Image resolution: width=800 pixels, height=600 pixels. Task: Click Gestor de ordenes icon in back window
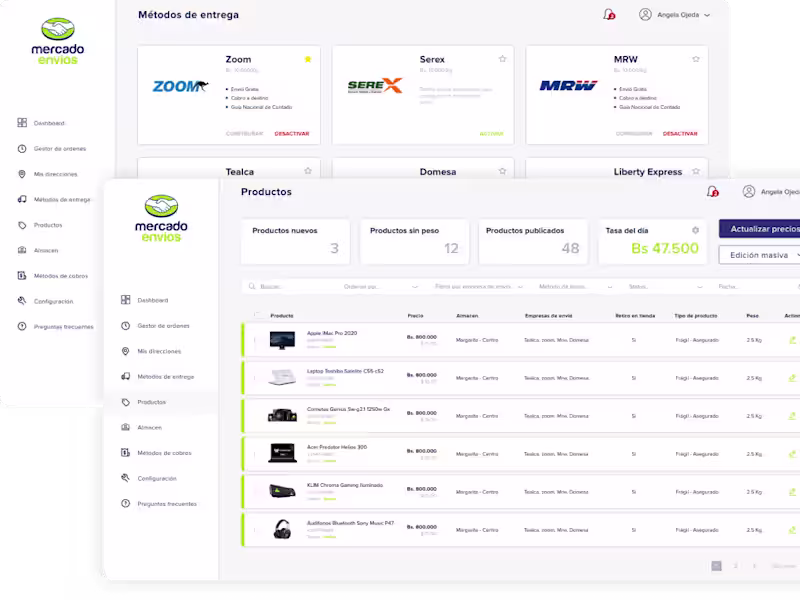tap(22, 148)
